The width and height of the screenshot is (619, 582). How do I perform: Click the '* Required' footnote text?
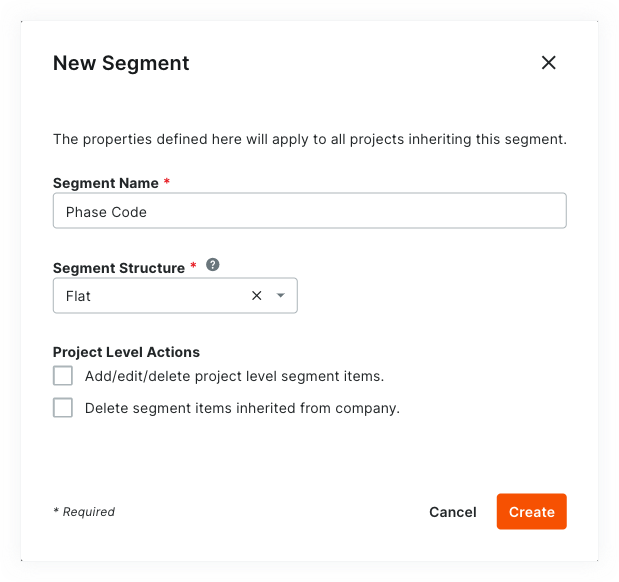[x=84, y=512]
